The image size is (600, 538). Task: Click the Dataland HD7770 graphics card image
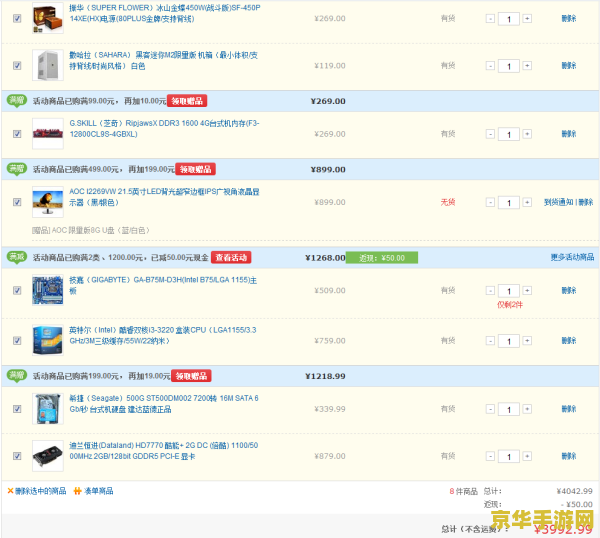coord(47,456)
